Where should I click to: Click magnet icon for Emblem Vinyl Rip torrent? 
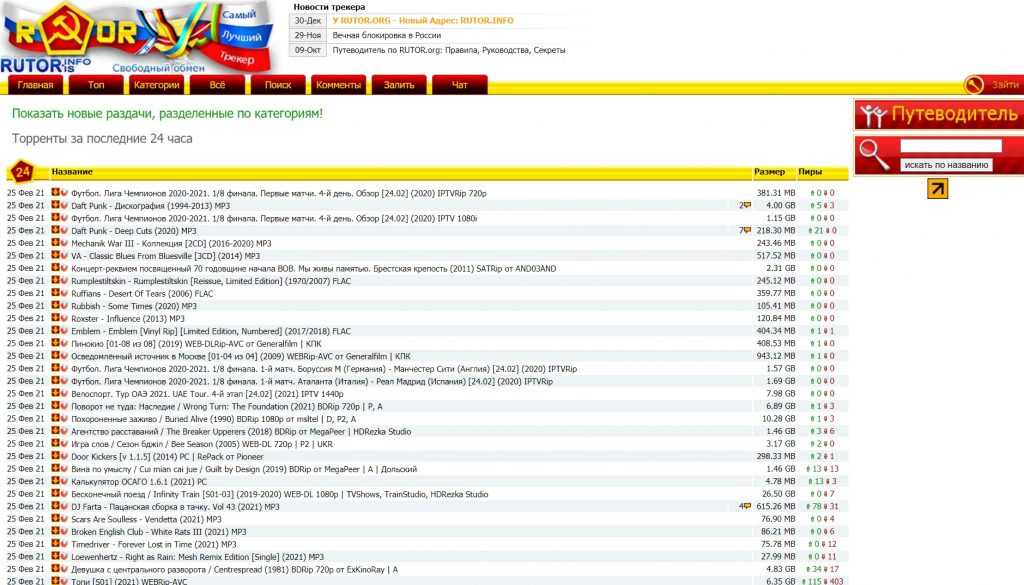coord(63,331)
